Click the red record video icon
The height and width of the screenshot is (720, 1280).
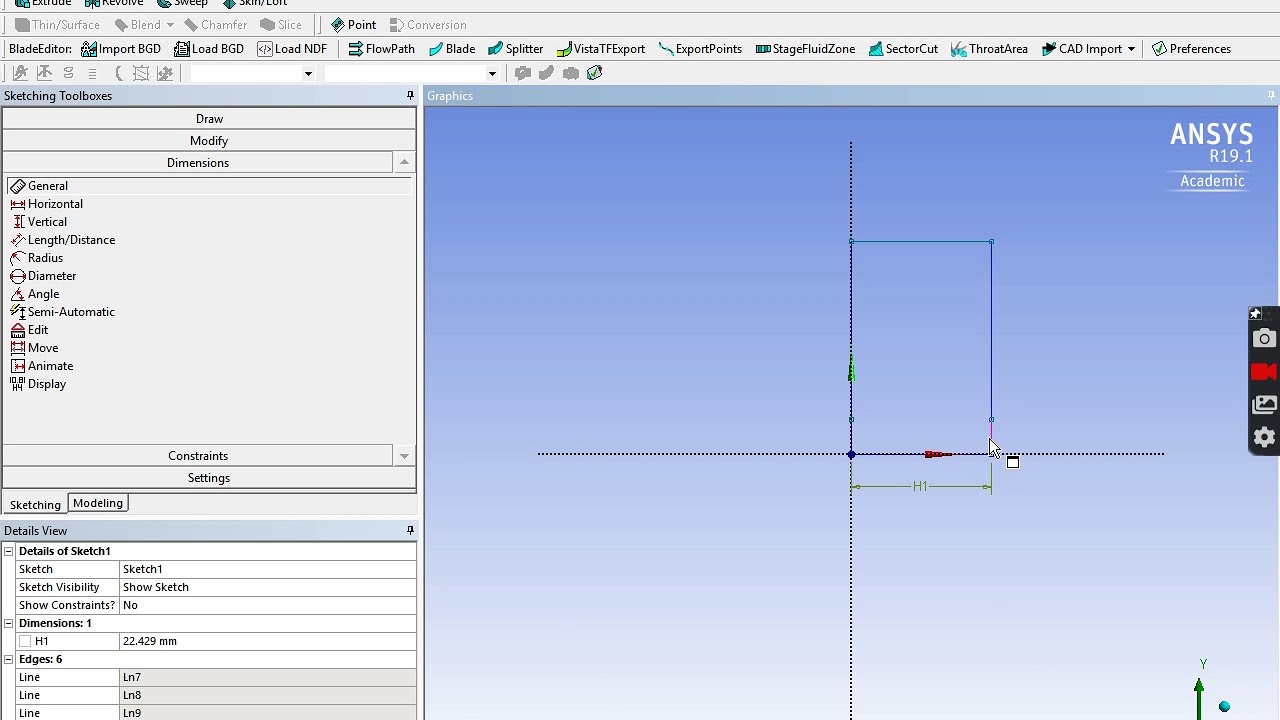click(1264, 372)
